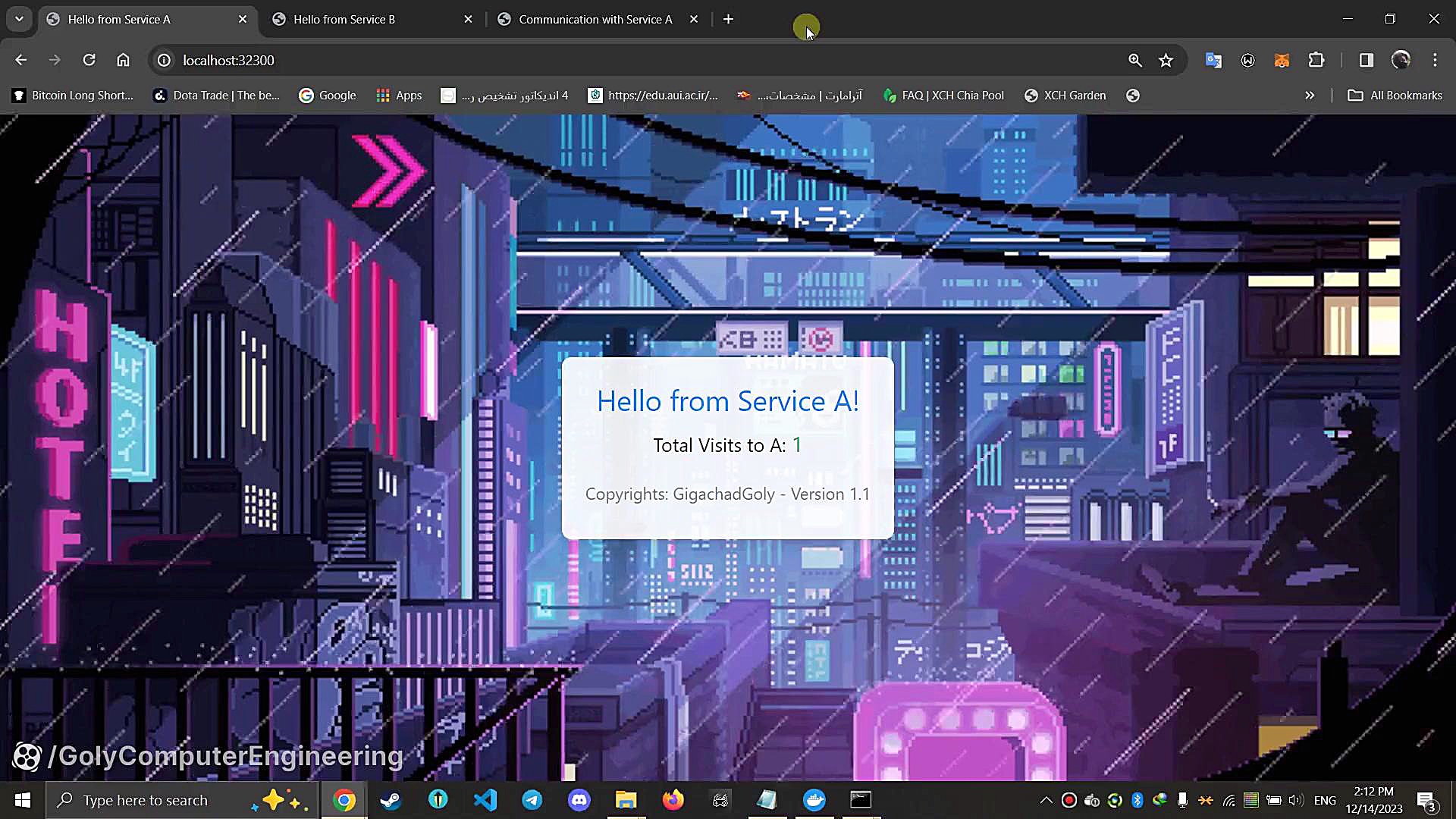Click the Type here to search box
Viewport: 1456px width, 819px height.
[182, 800]
